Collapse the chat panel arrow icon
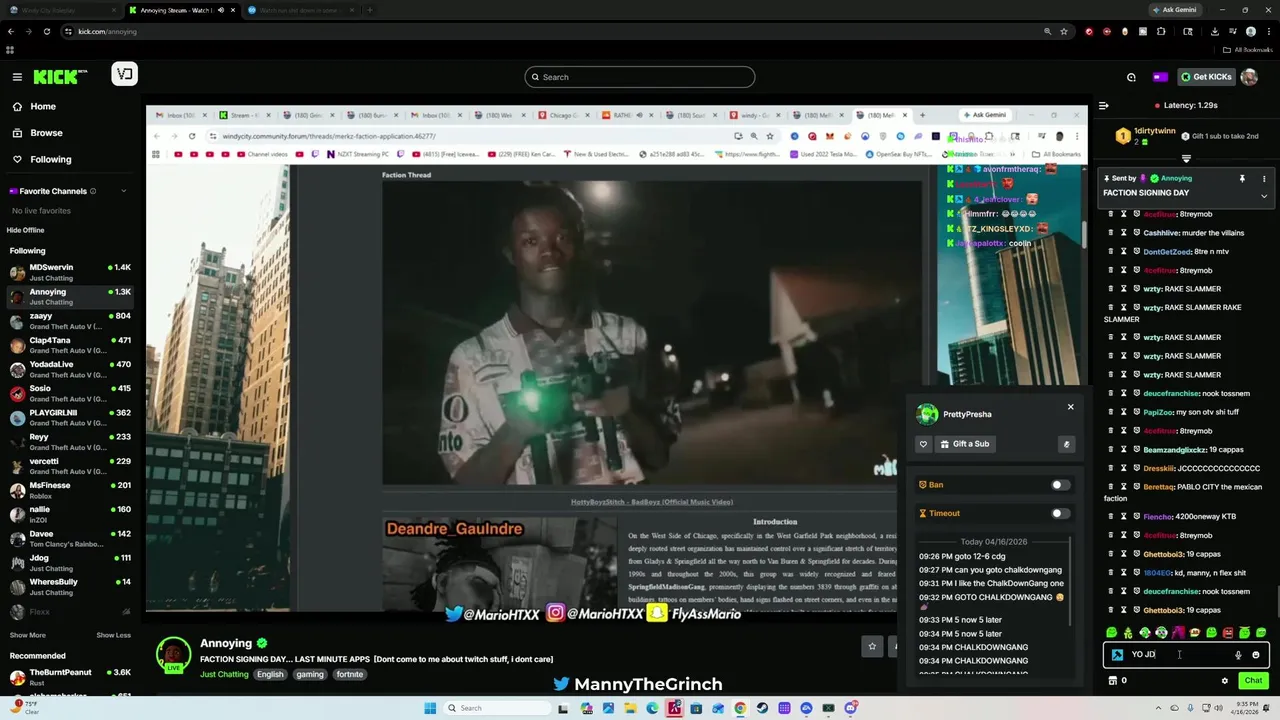1280x720 pixels. coord(1103,105)
